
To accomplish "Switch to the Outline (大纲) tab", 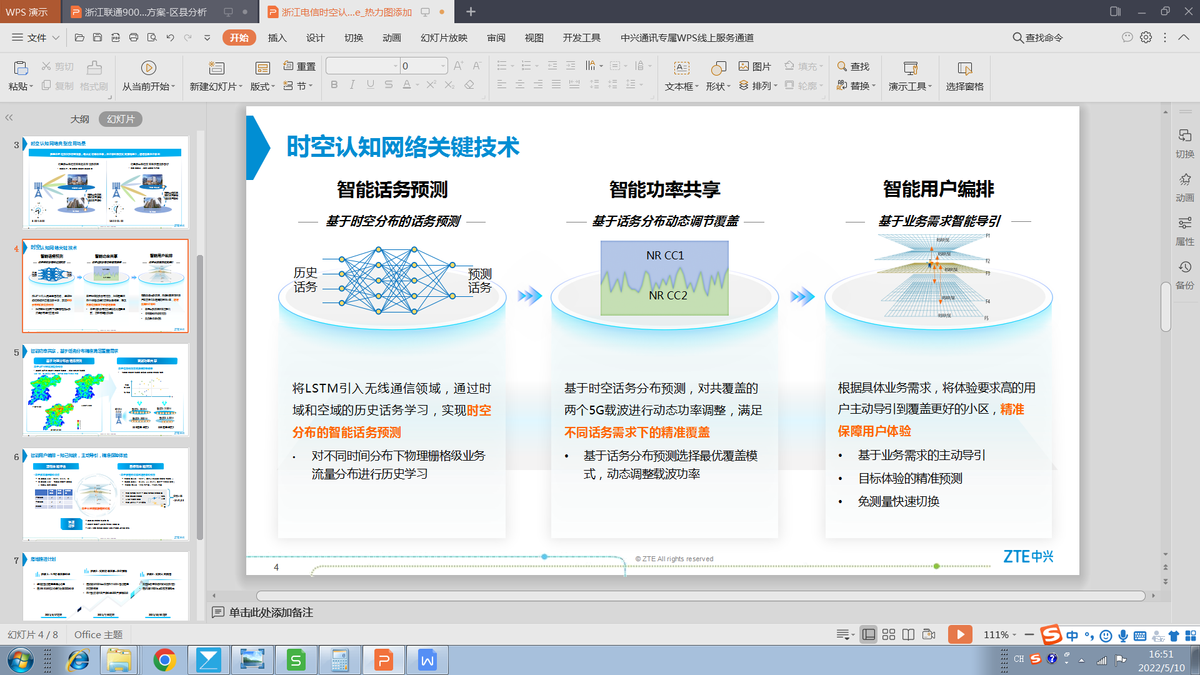I will click(79, 119).
